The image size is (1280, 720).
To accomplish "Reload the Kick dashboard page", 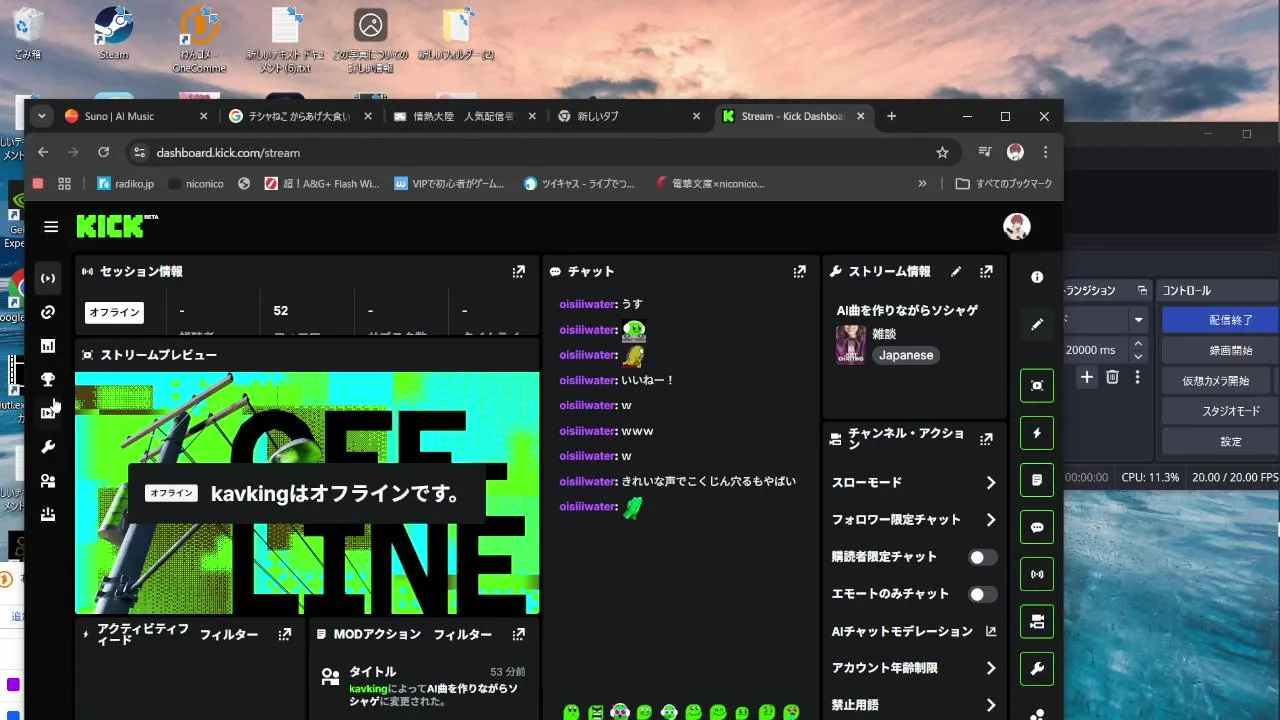I will click(x=103, y=152).
